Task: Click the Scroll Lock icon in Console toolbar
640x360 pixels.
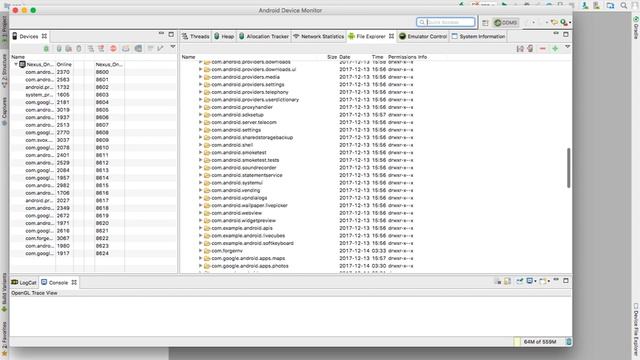Action: coord(507,281)
